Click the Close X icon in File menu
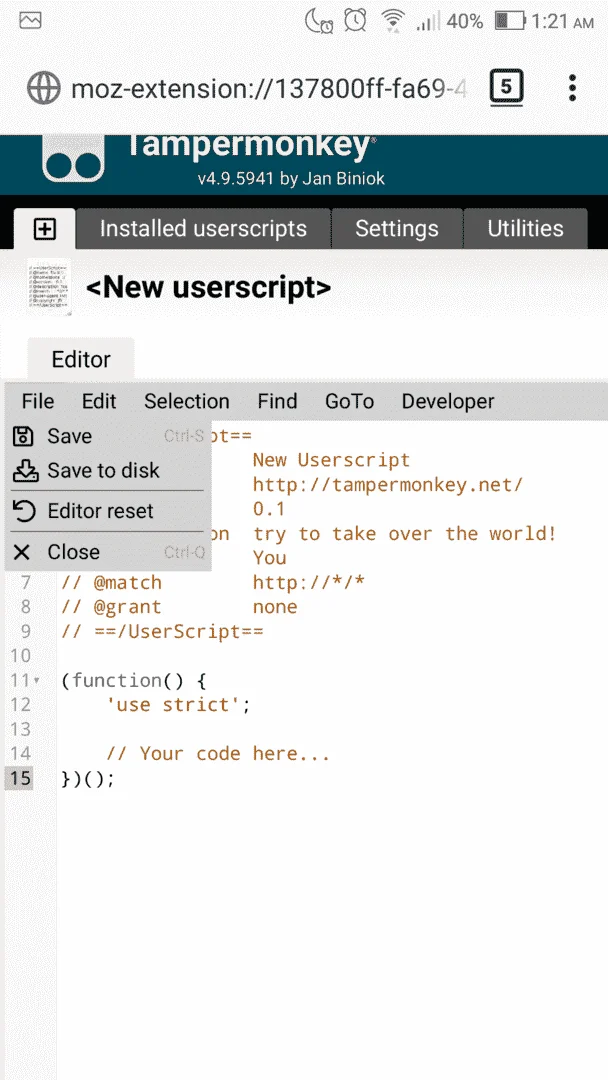Screen dimensions: 608x1080 (23, 552)
